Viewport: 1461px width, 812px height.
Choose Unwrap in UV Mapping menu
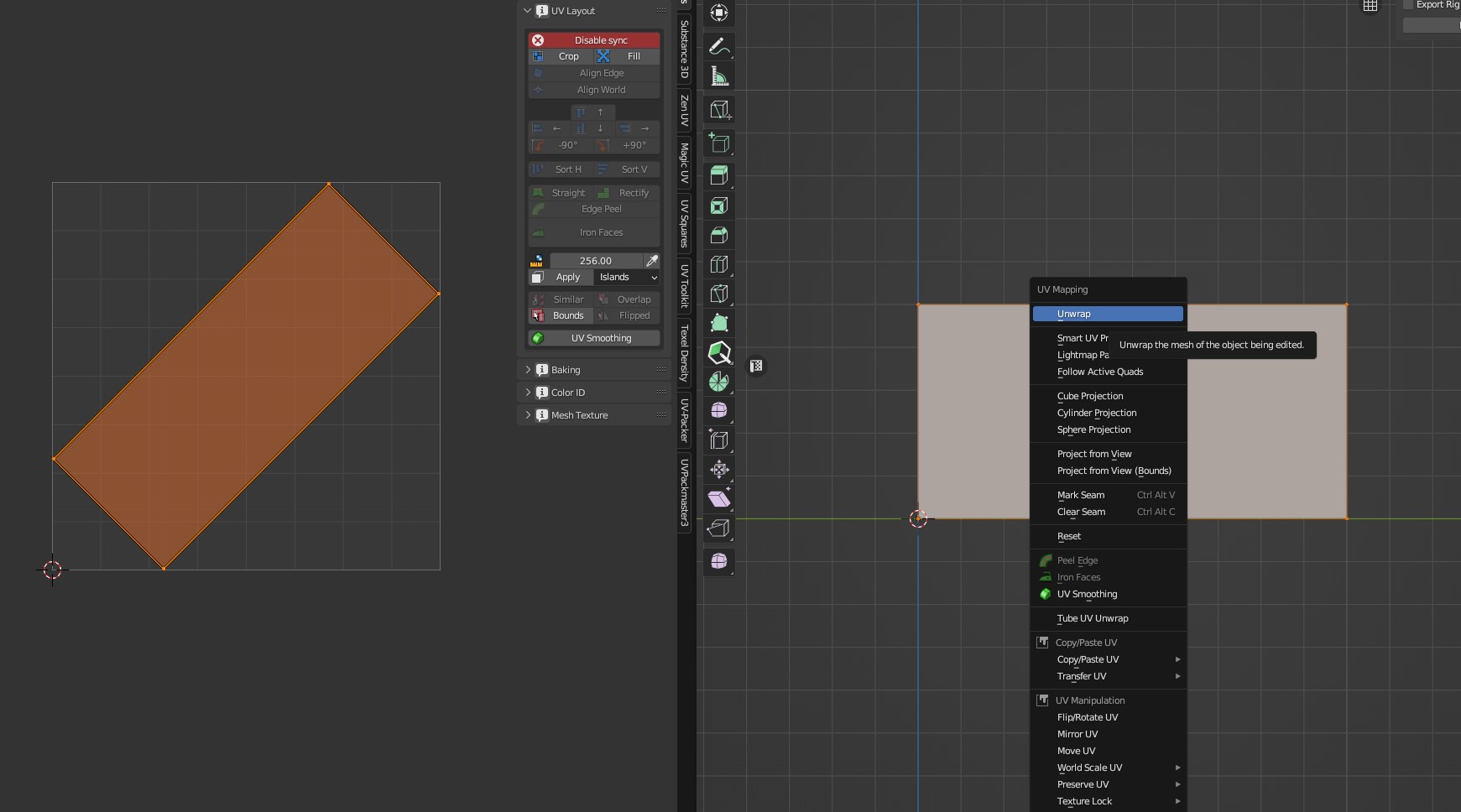point(1108,314)
